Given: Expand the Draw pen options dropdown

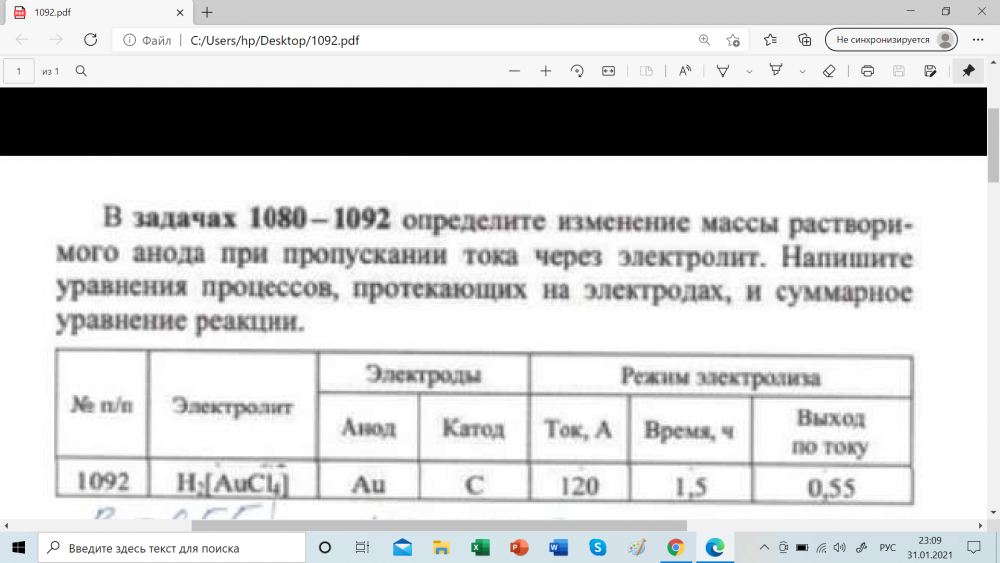Looking at the screenshot, I should (748, 71).
